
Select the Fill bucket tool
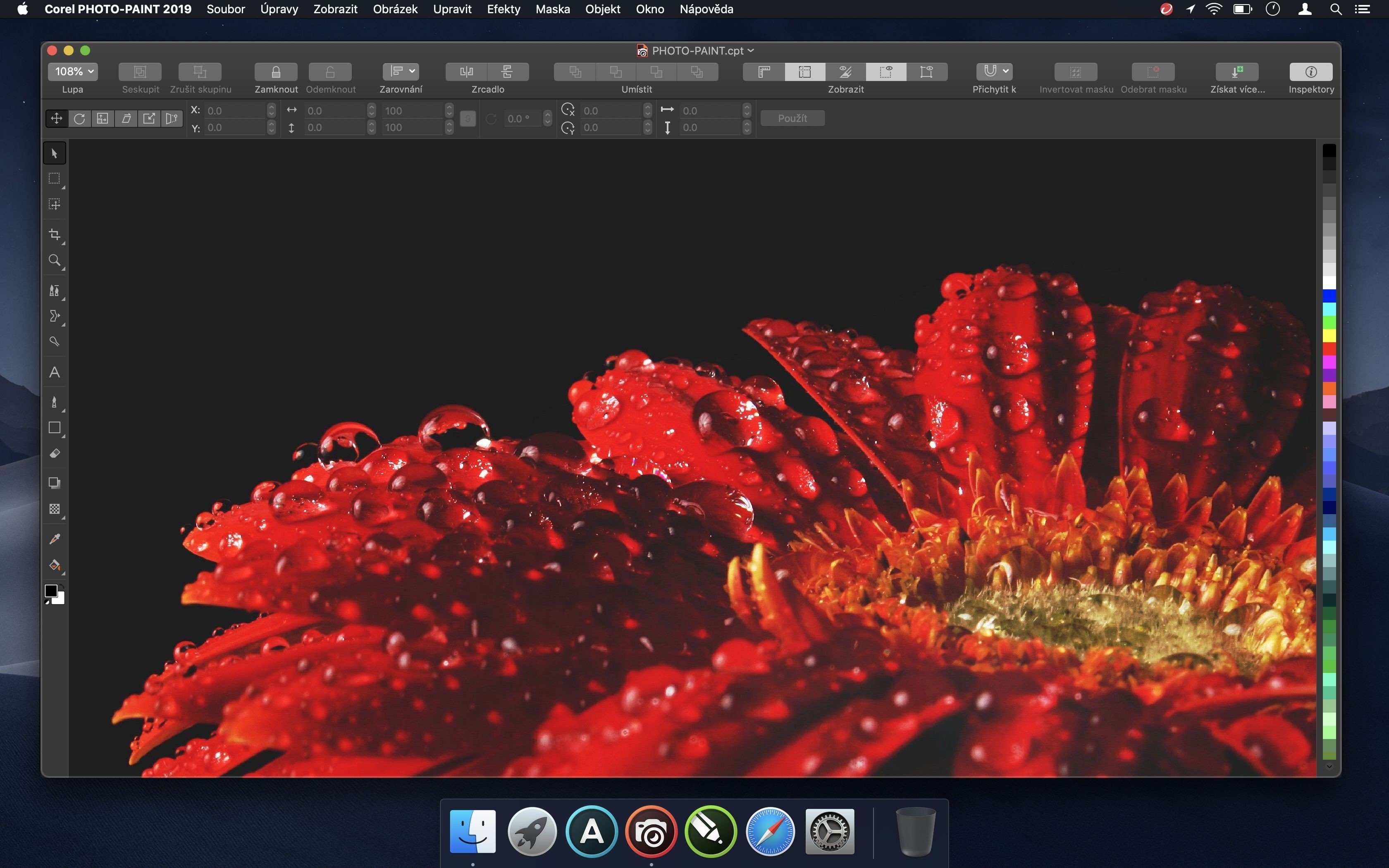tap(55, 565)
